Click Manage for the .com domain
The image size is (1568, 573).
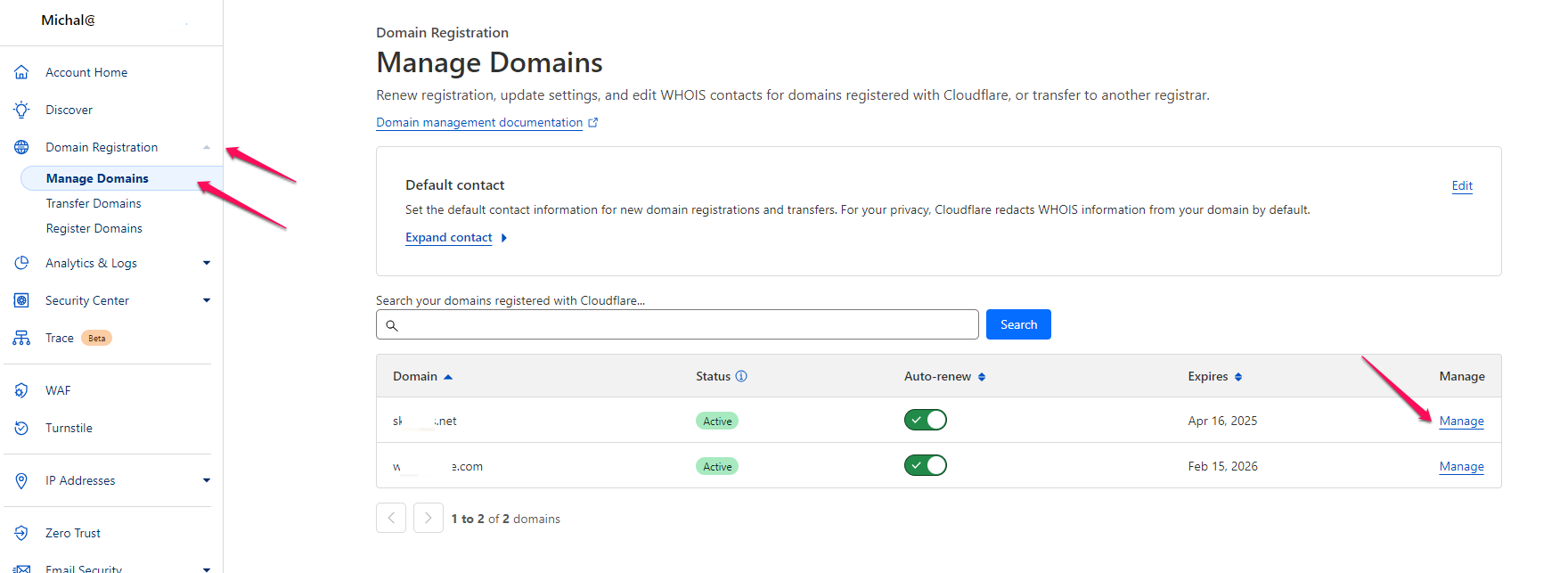tap(1461, 466)
